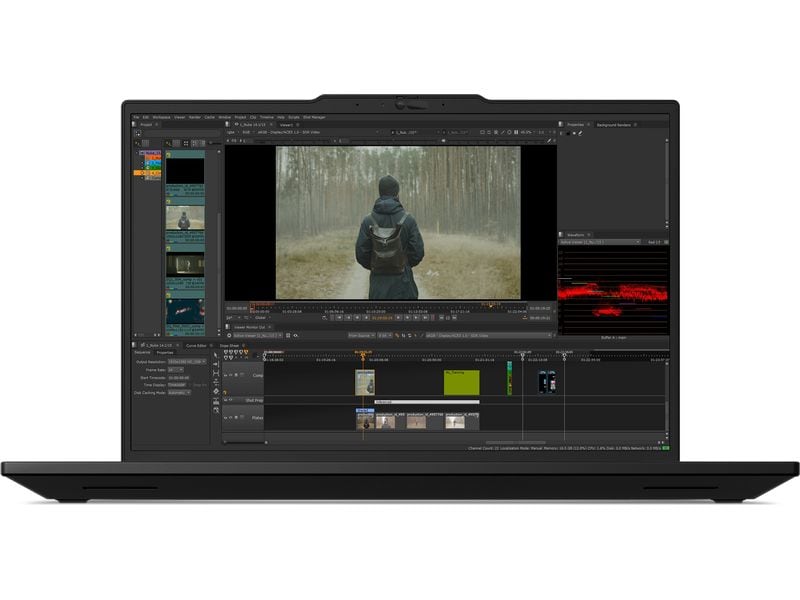Open the Frame Rate dropdown

click(x=175, y=370)
